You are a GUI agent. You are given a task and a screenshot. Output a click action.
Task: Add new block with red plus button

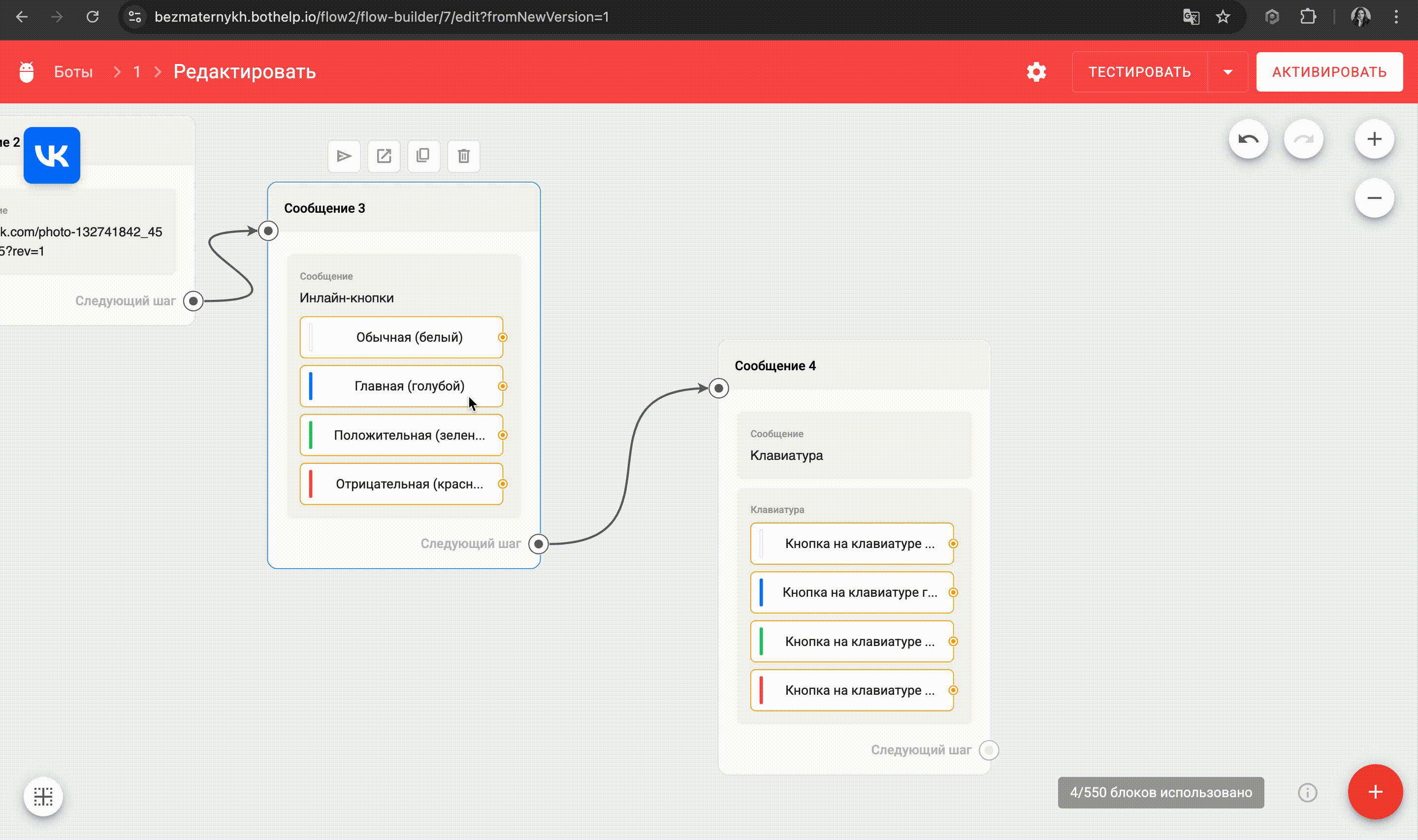click(1375, 791)
